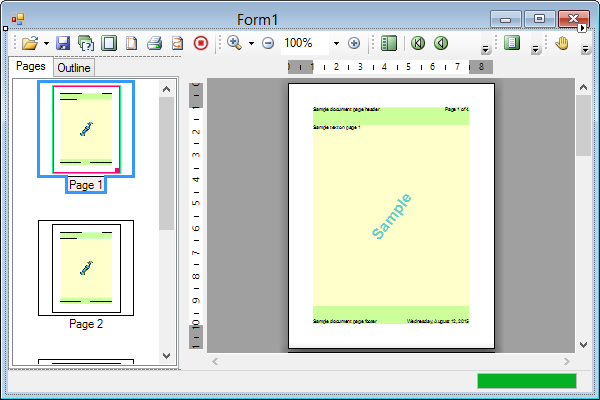The height and width of the screenshot is (400, 600).
Task: Select the Page 2 thumbnail
Action: click(x=86, y=268)
